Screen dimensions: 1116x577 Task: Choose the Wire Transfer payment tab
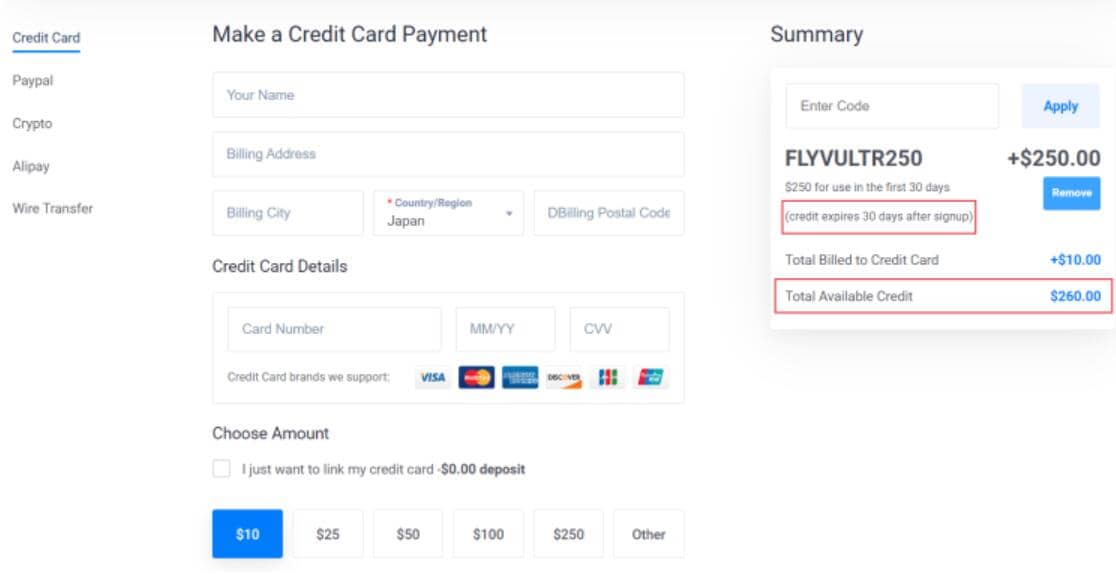click(x=53, y=209)
